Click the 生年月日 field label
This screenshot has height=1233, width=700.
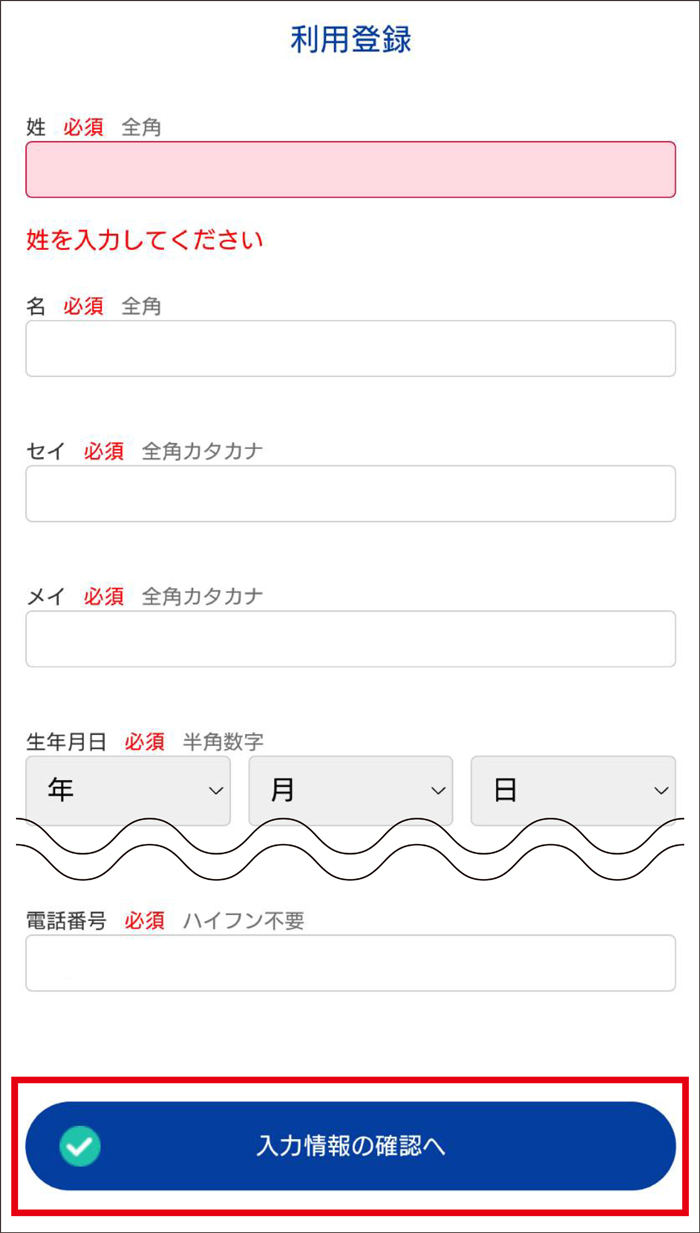[x=66, y=741]
